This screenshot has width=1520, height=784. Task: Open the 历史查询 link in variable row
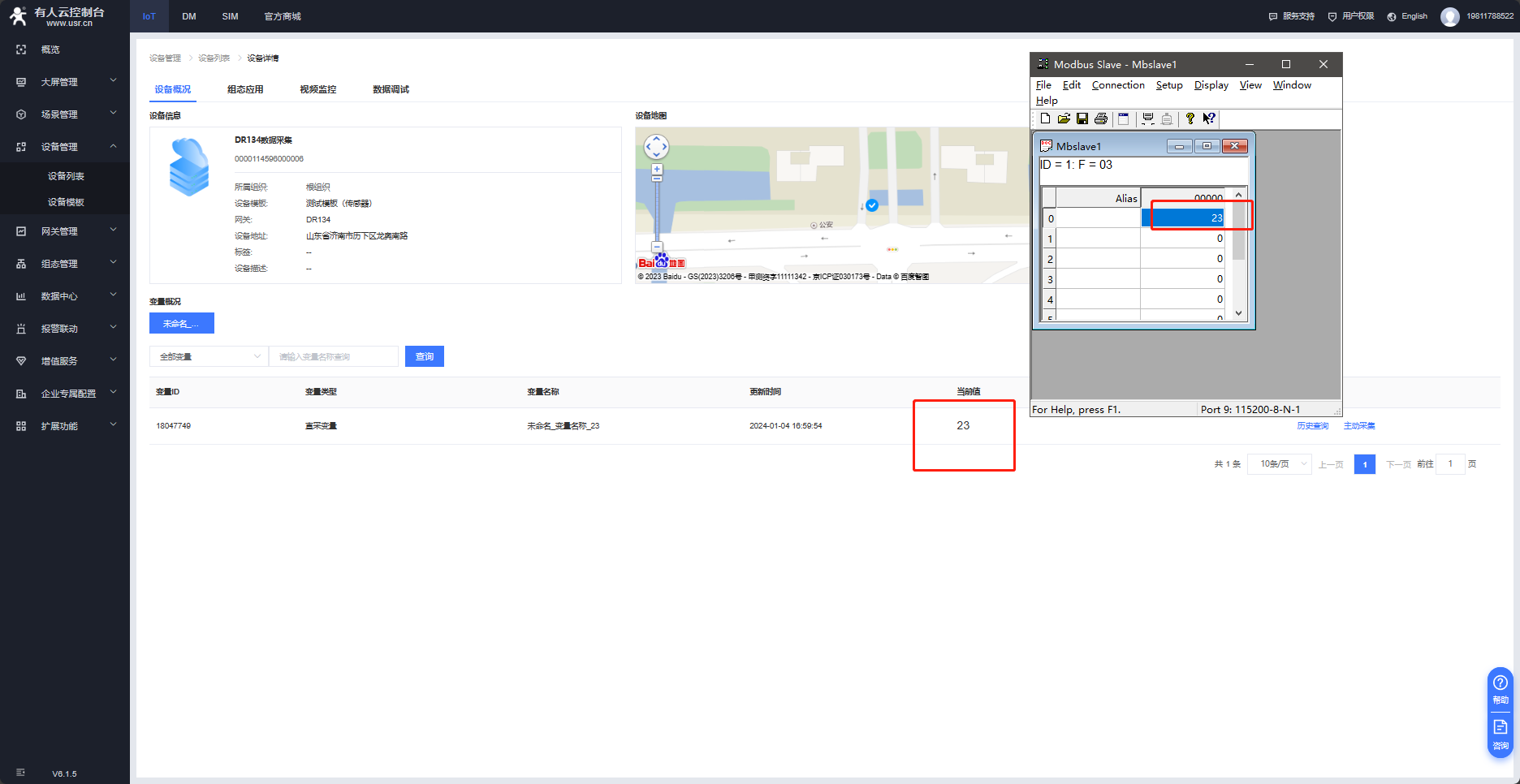1312,426
